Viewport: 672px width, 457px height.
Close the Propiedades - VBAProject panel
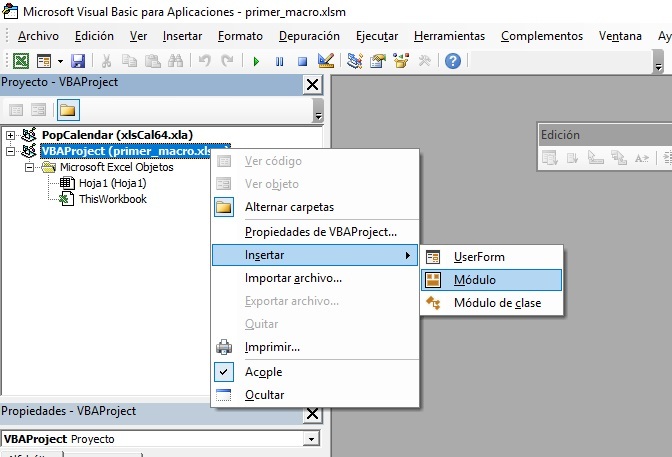[312, 414]
